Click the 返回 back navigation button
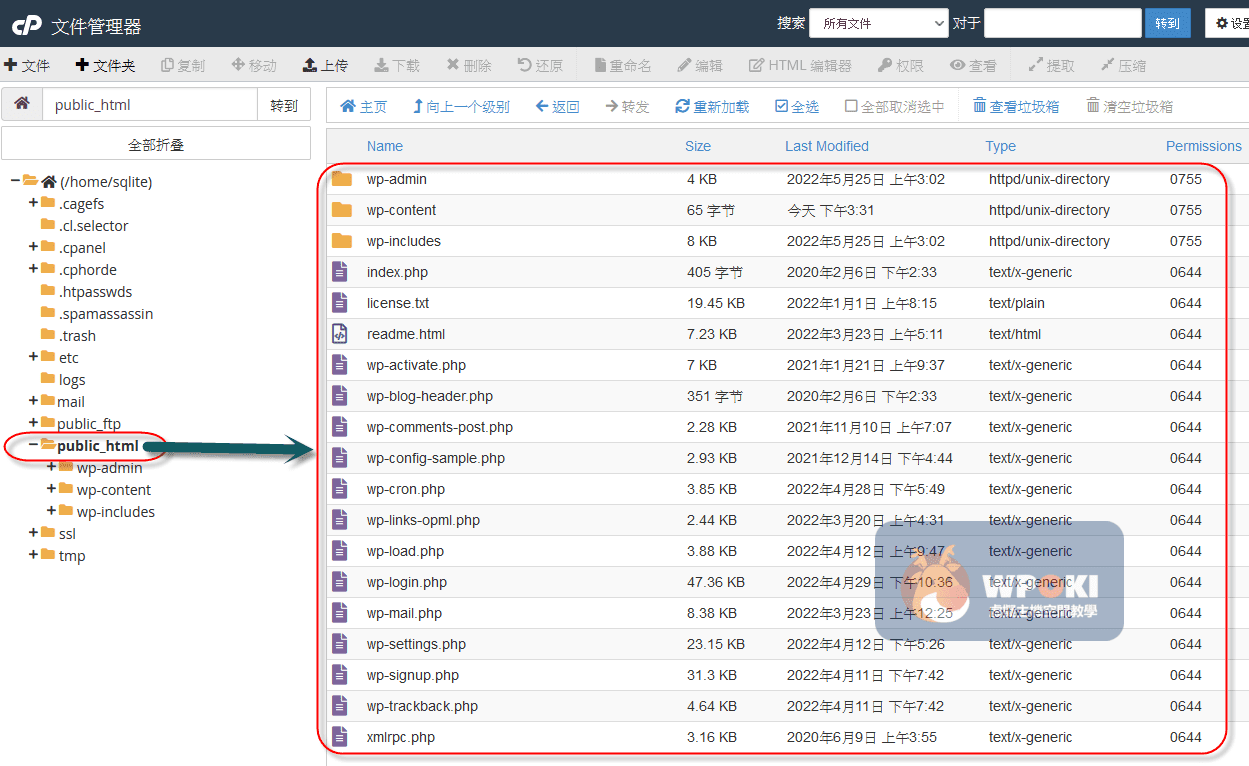The image size is (1249, 766). click(557, 106)
